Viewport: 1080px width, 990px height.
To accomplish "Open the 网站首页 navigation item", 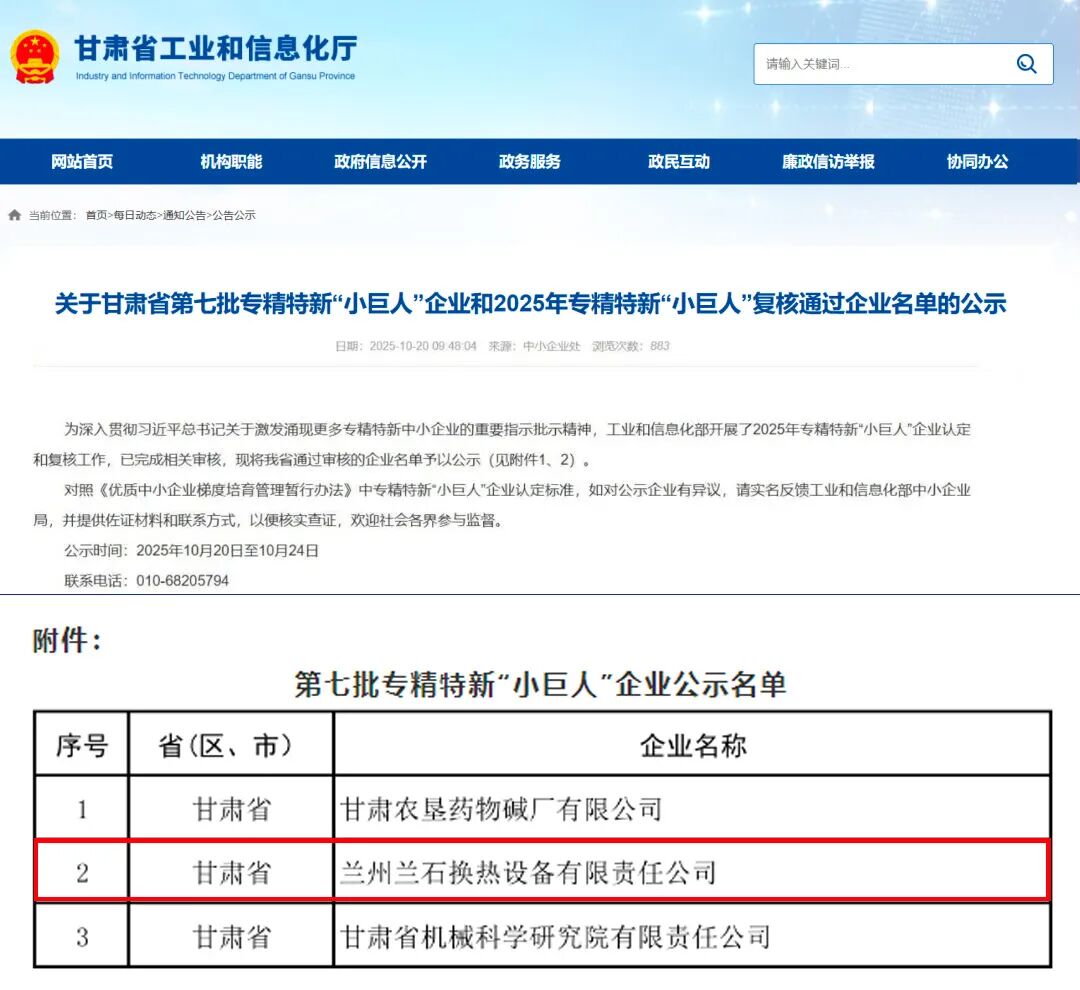I will pyautogui.click(x=82, y=162).
